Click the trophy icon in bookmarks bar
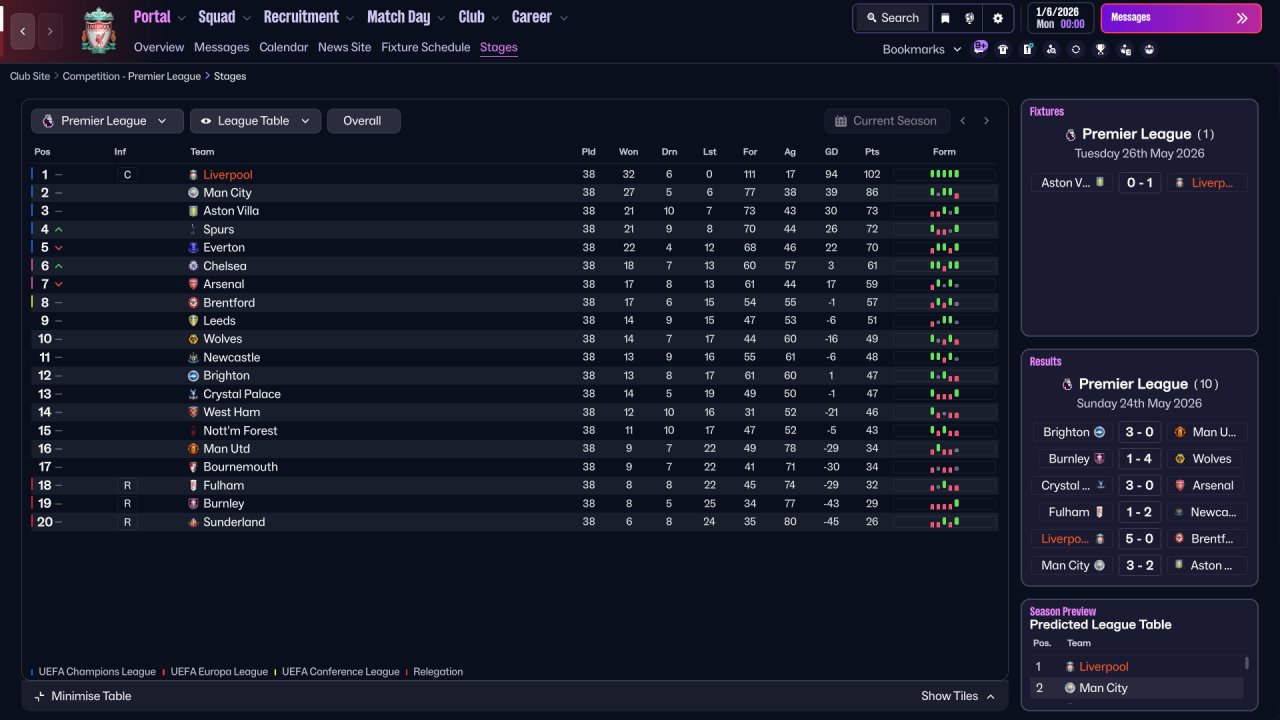 pos(1100,49)
